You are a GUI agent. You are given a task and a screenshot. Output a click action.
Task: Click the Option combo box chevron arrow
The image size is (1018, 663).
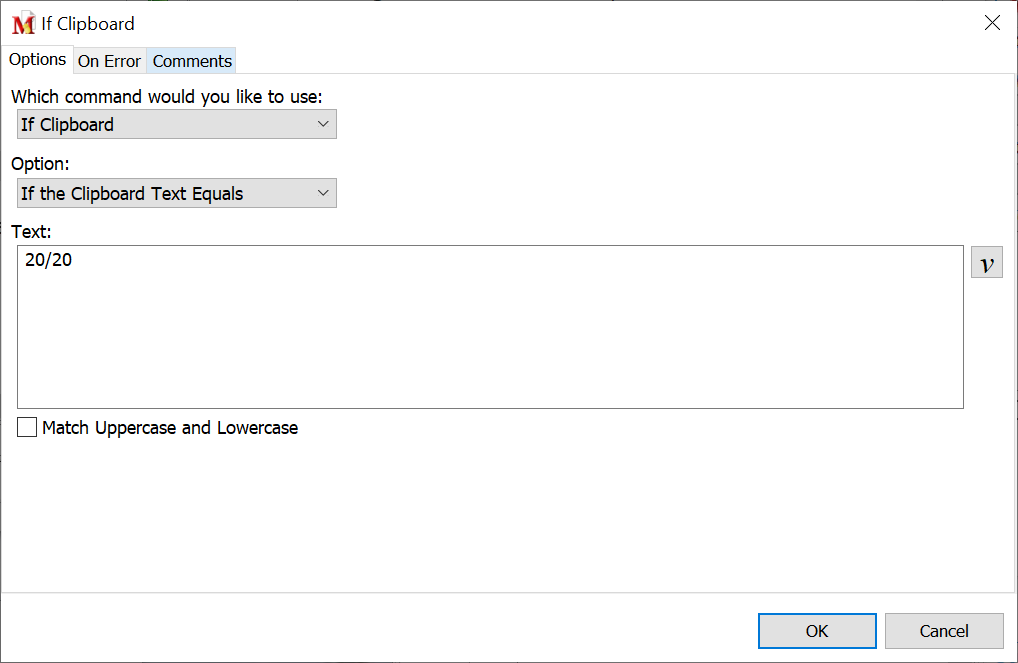pyautogui.click(x=323, y=193)
